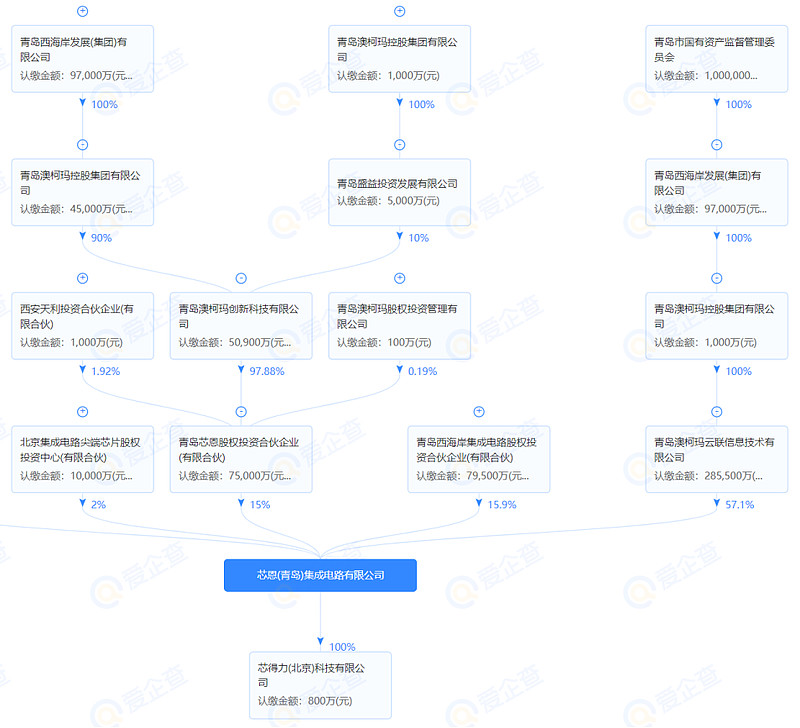Screen dimensions: 800x728
Task: Collapse 青岛澳柯玛控股集团 node above 青岛澳柯玛云联信息技术
Action: pos(717,278)
